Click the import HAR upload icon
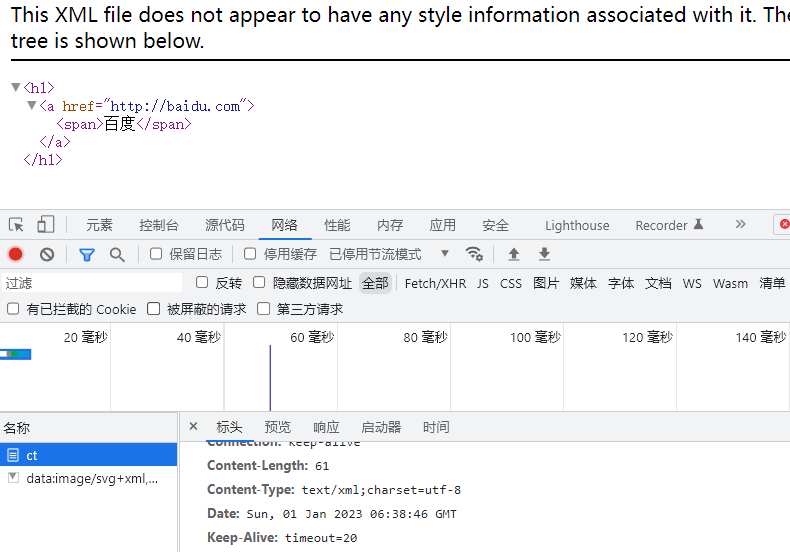This screenshot has height=552, width=790. coord(514,254)
